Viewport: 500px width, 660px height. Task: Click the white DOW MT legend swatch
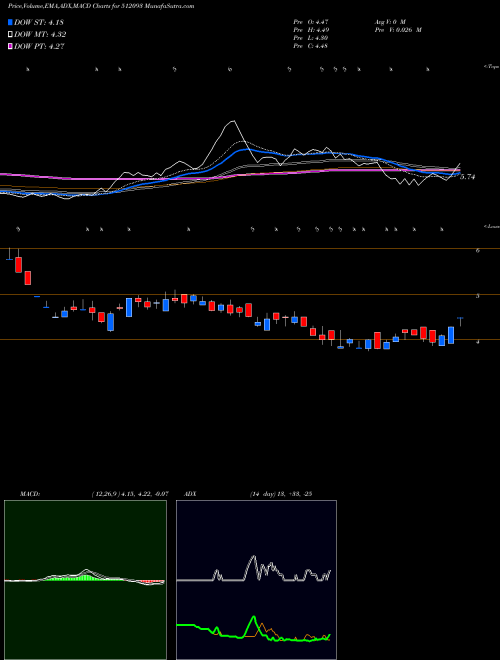(x=11, y=35)
